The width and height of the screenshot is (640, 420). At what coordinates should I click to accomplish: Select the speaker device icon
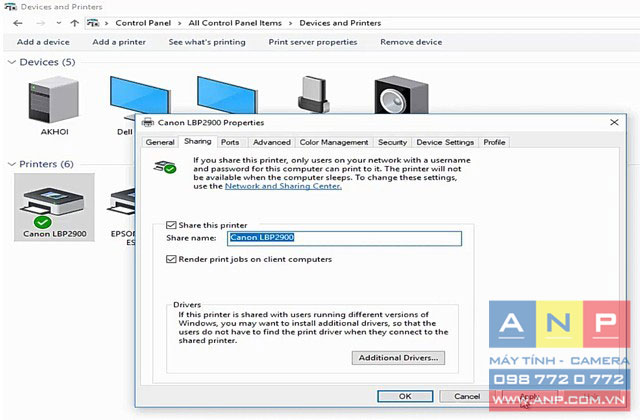pyautogui.click(x=401, y=95)
